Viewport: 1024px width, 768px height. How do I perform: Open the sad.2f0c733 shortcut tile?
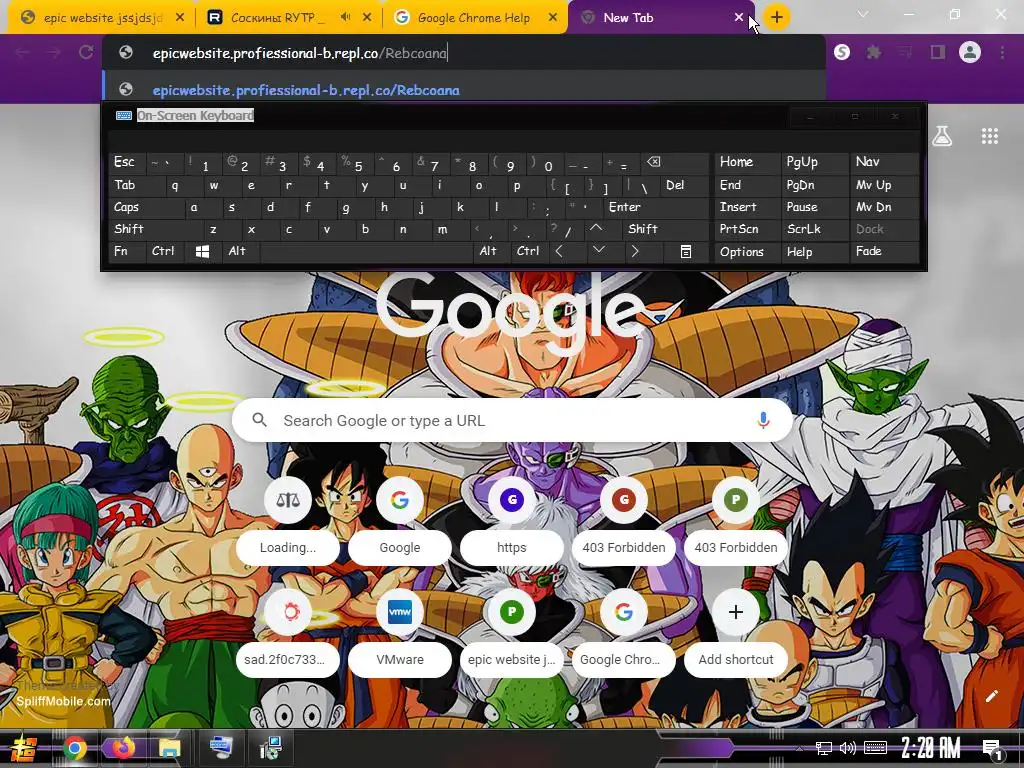(x=287, y=632)
